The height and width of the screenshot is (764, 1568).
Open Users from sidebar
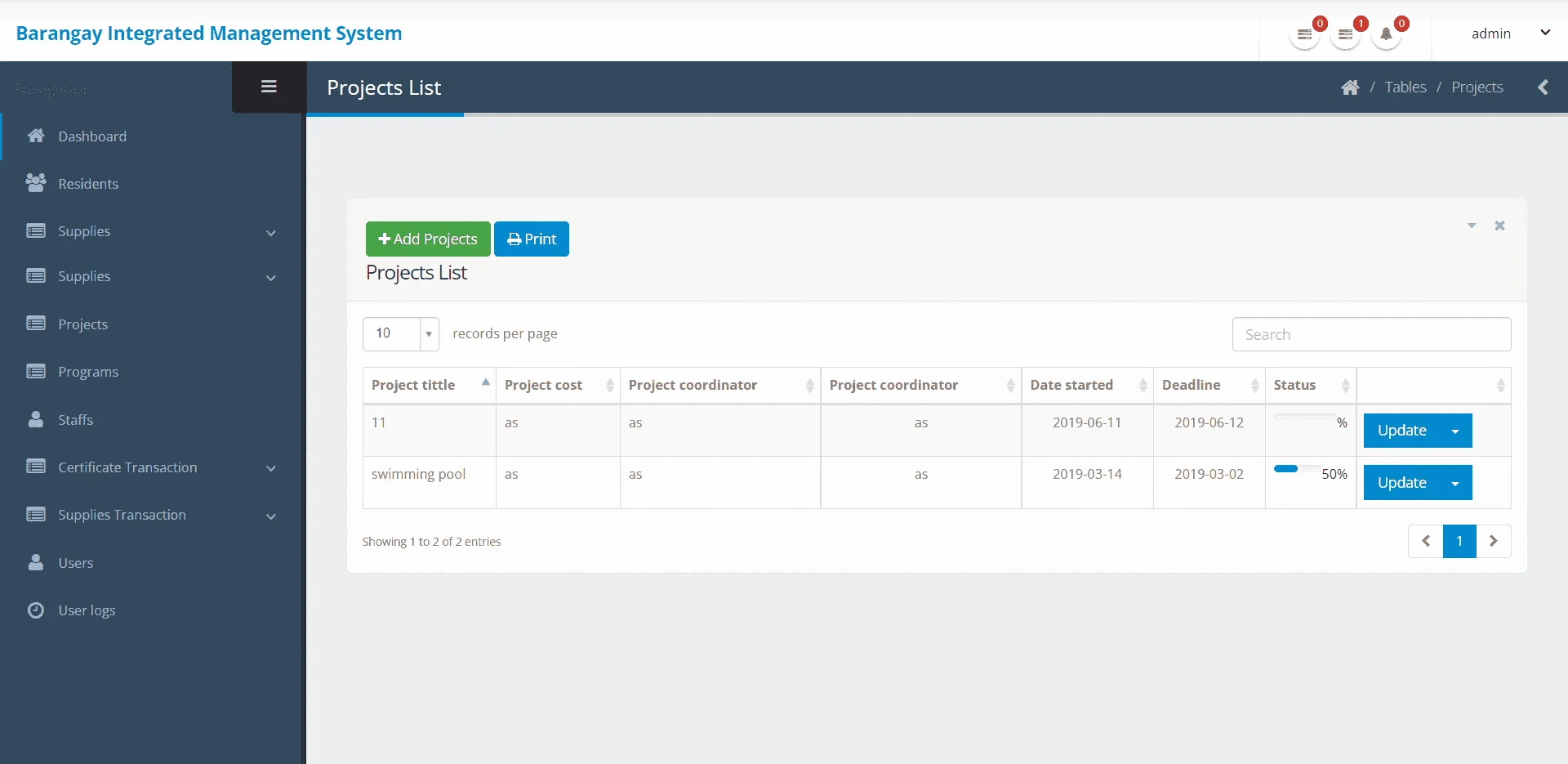[75, 563]
